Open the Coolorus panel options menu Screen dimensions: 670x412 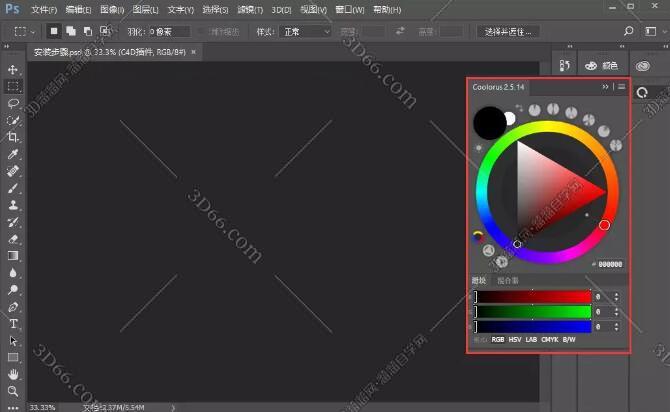coord(621,87)
